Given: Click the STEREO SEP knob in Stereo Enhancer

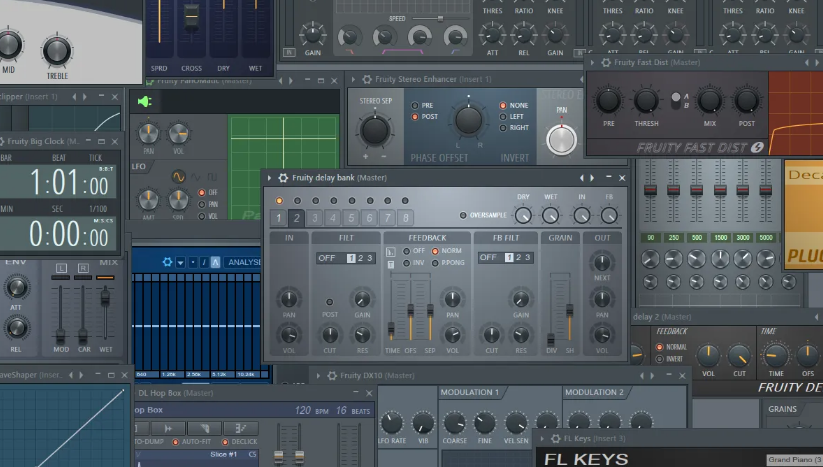Looking at the screenshot, I should click(375, 130).
